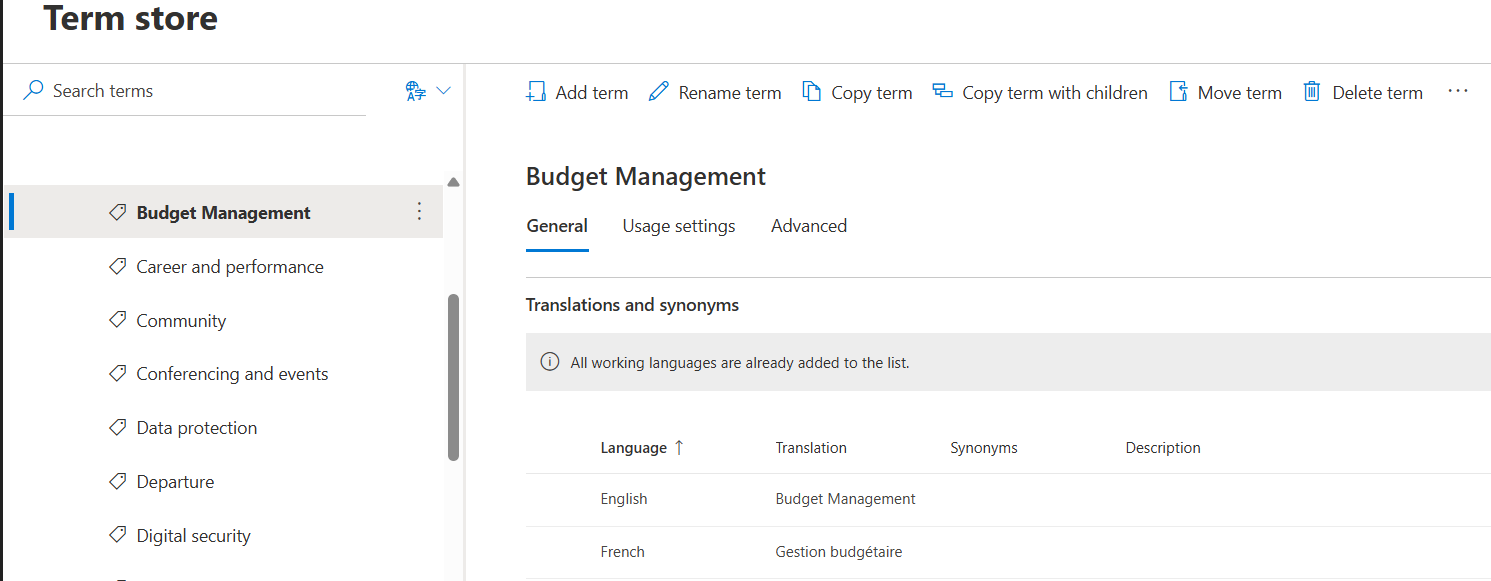
Task: Click the Copy term command
Action: point(858,92)
